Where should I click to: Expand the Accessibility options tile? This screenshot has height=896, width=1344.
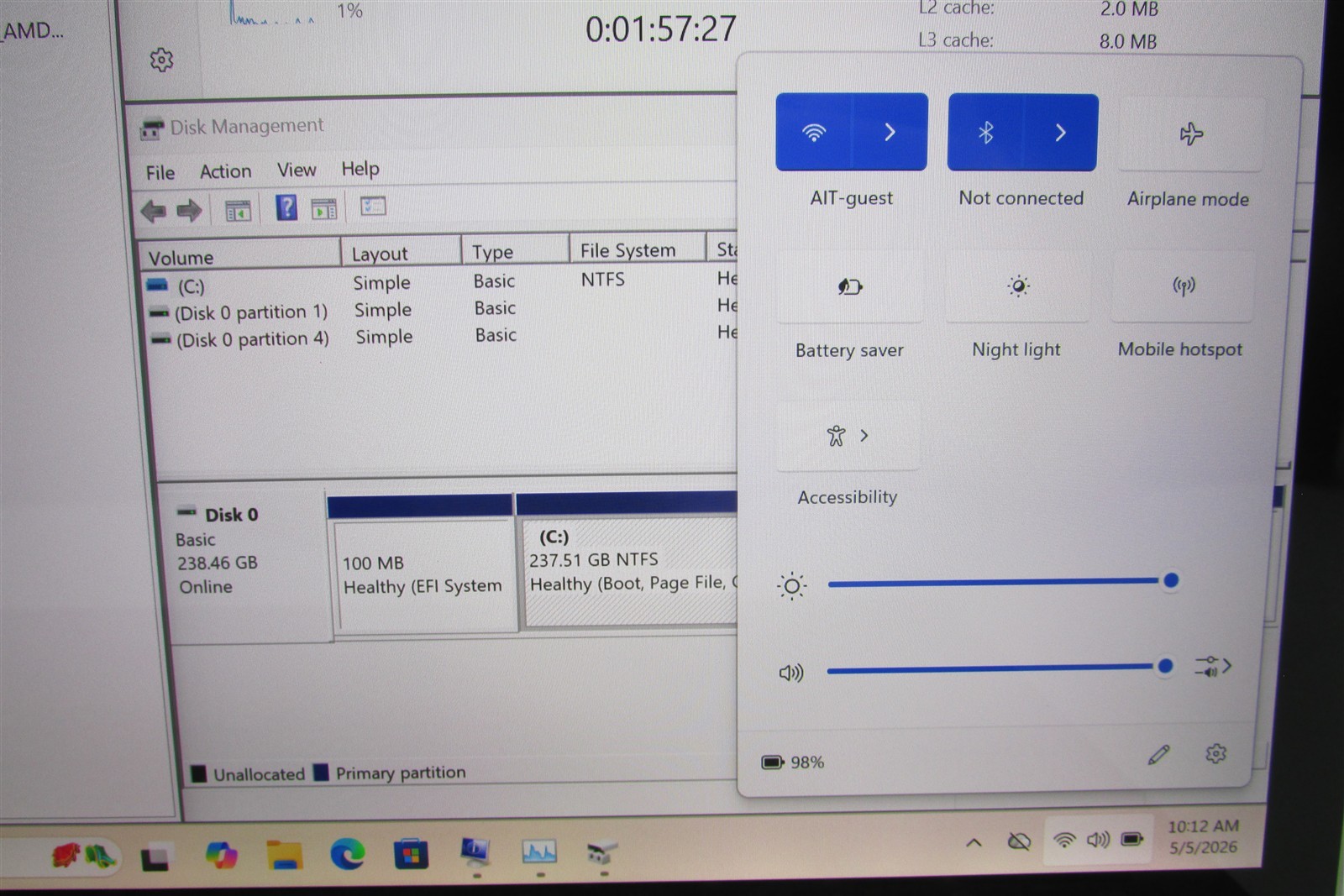848,436
